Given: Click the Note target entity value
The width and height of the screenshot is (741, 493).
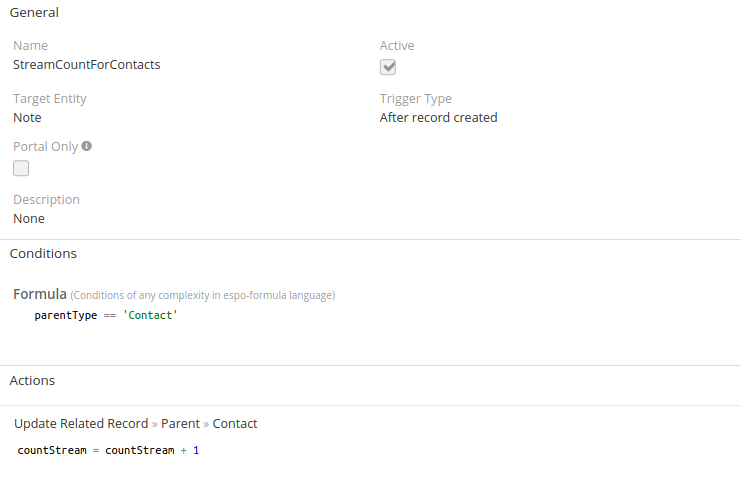Looking at the screenshot, I should tap(27, 118).
